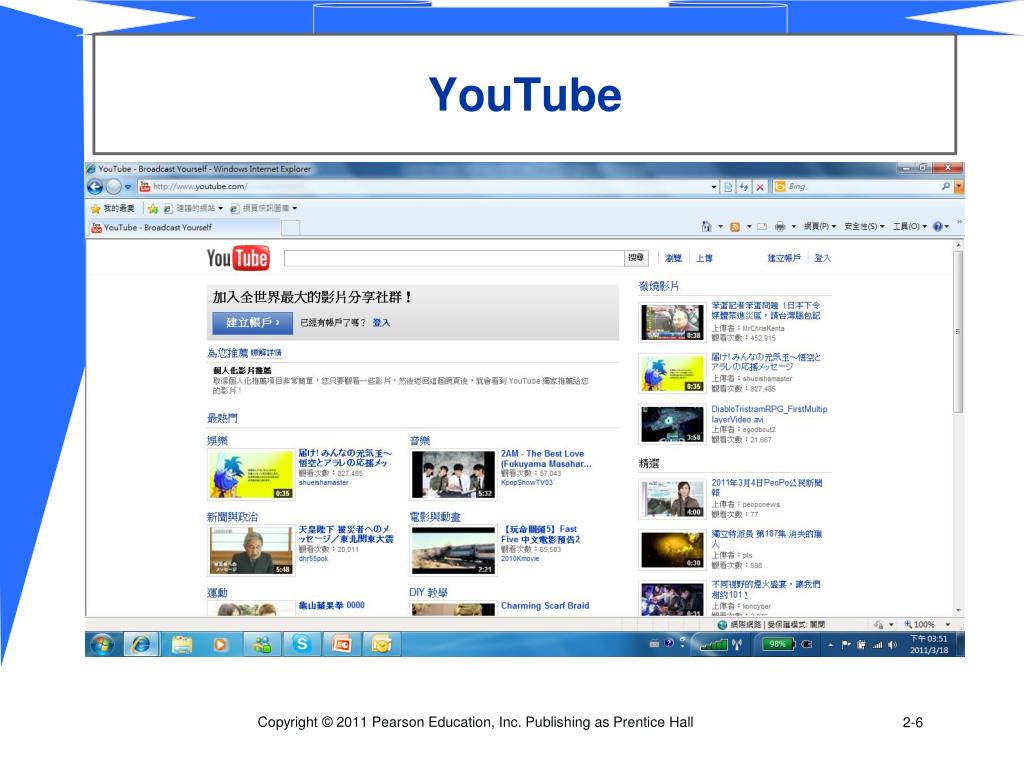
Task: Expand the address bar history dropdown
Action: 714,187
